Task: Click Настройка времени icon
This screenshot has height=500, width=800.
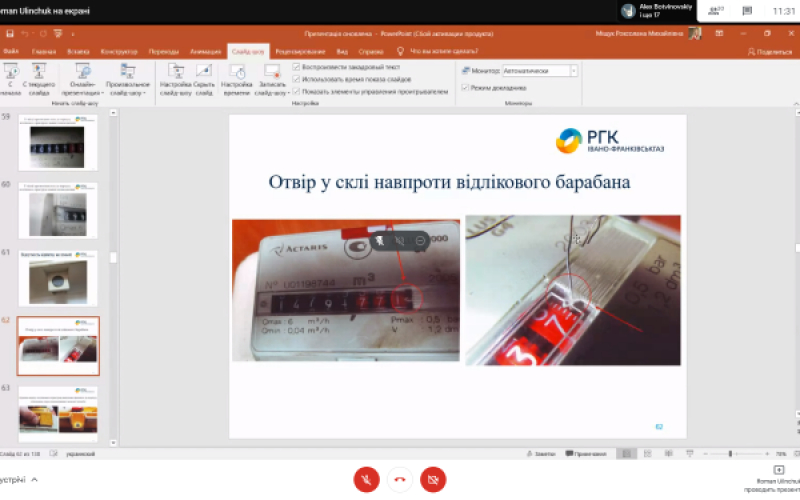Action: click(x=237, y=79)
